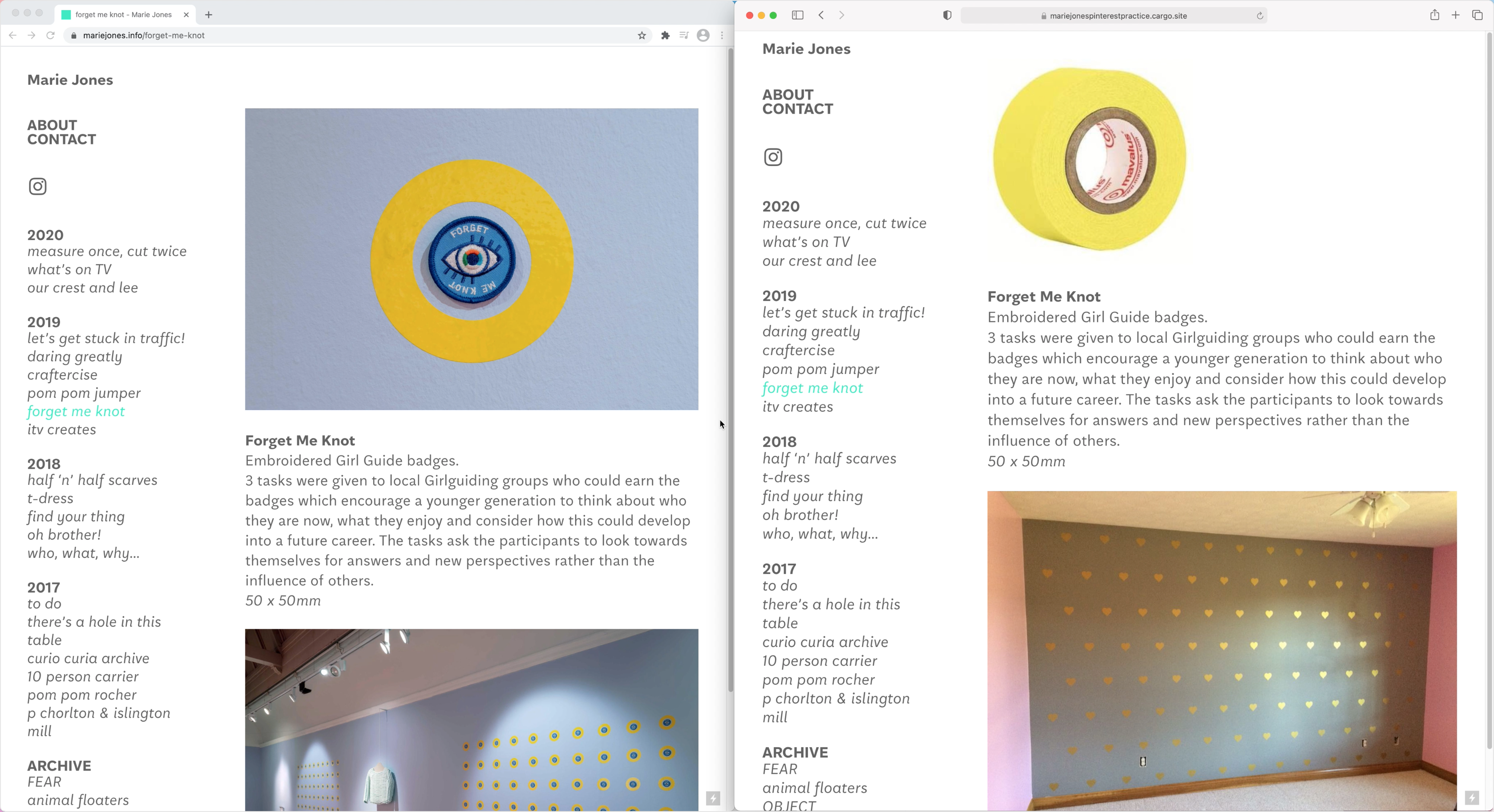
Task: Click Chrome page vertical scrollbar
Action: point(730,371)
